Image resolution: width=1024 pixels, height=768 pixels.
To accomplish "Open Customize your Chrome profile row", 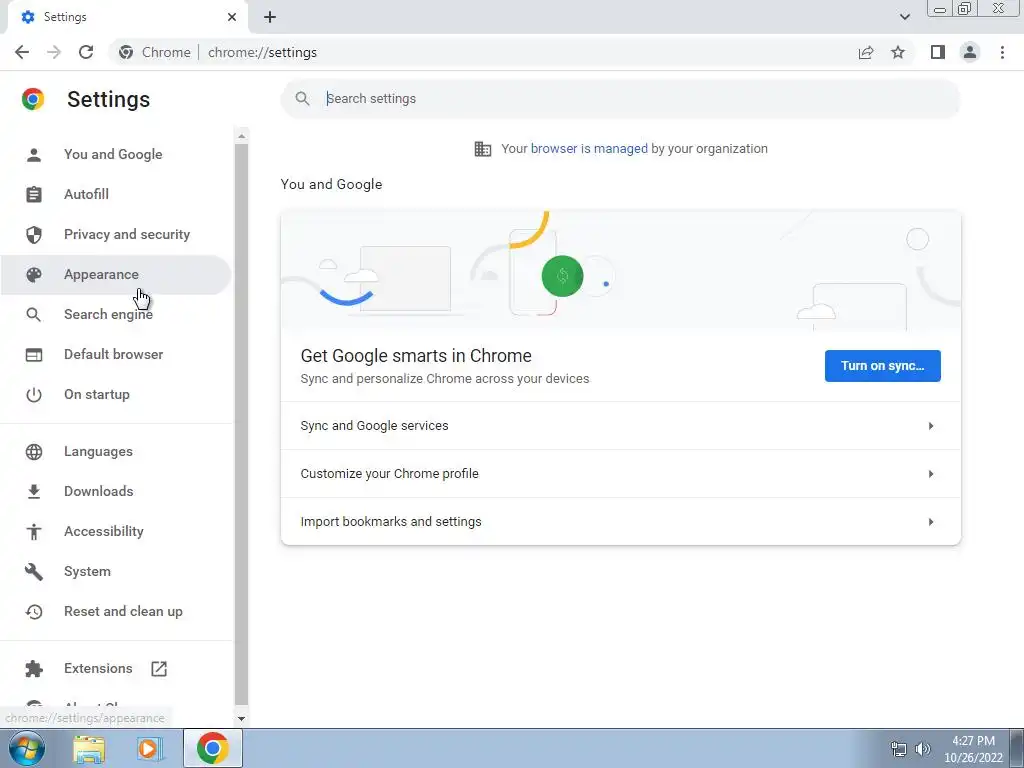I will (620, 473).
